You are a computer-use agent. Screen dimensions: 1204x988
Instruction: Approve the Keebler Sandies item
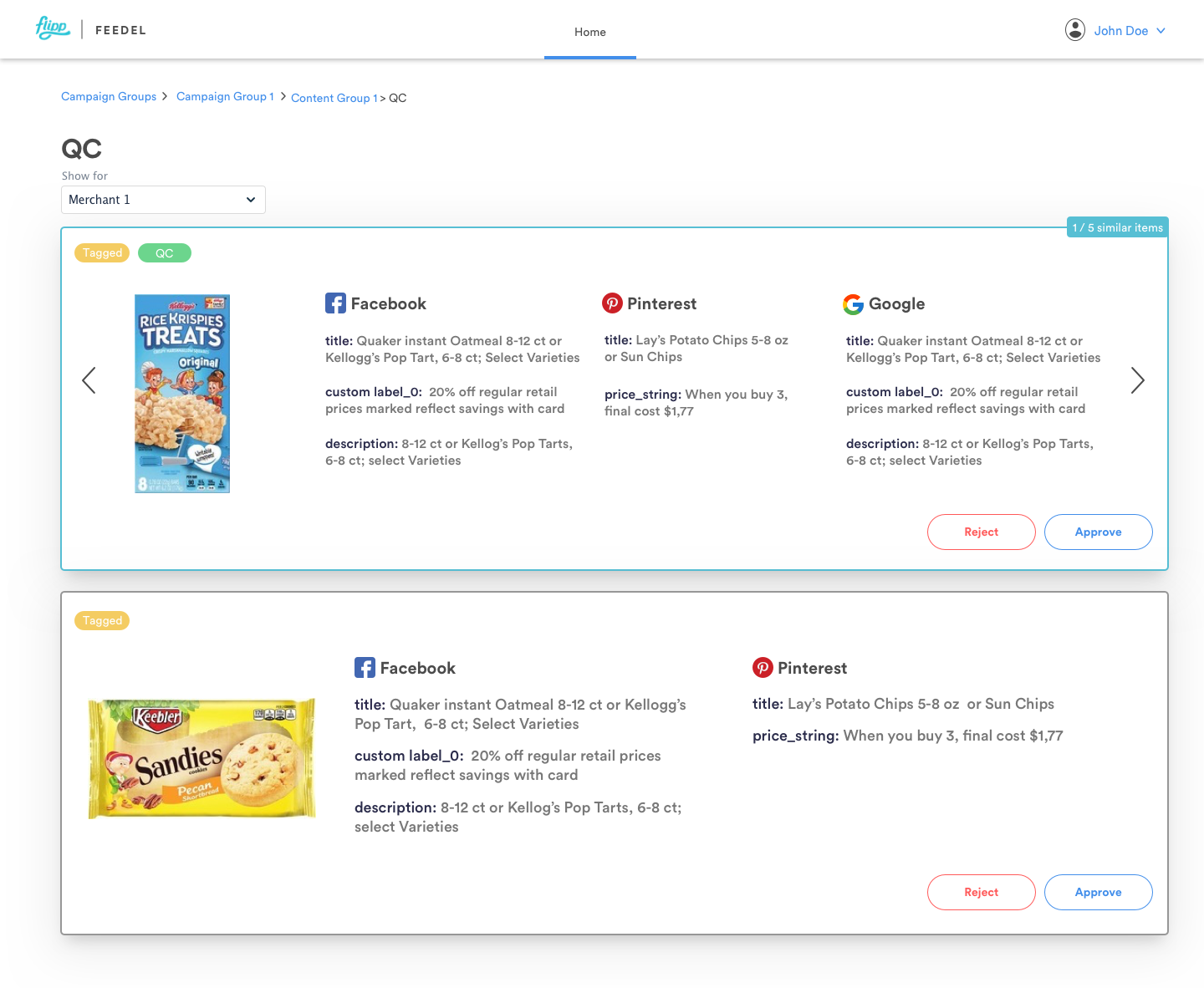tap(1099, 892)
